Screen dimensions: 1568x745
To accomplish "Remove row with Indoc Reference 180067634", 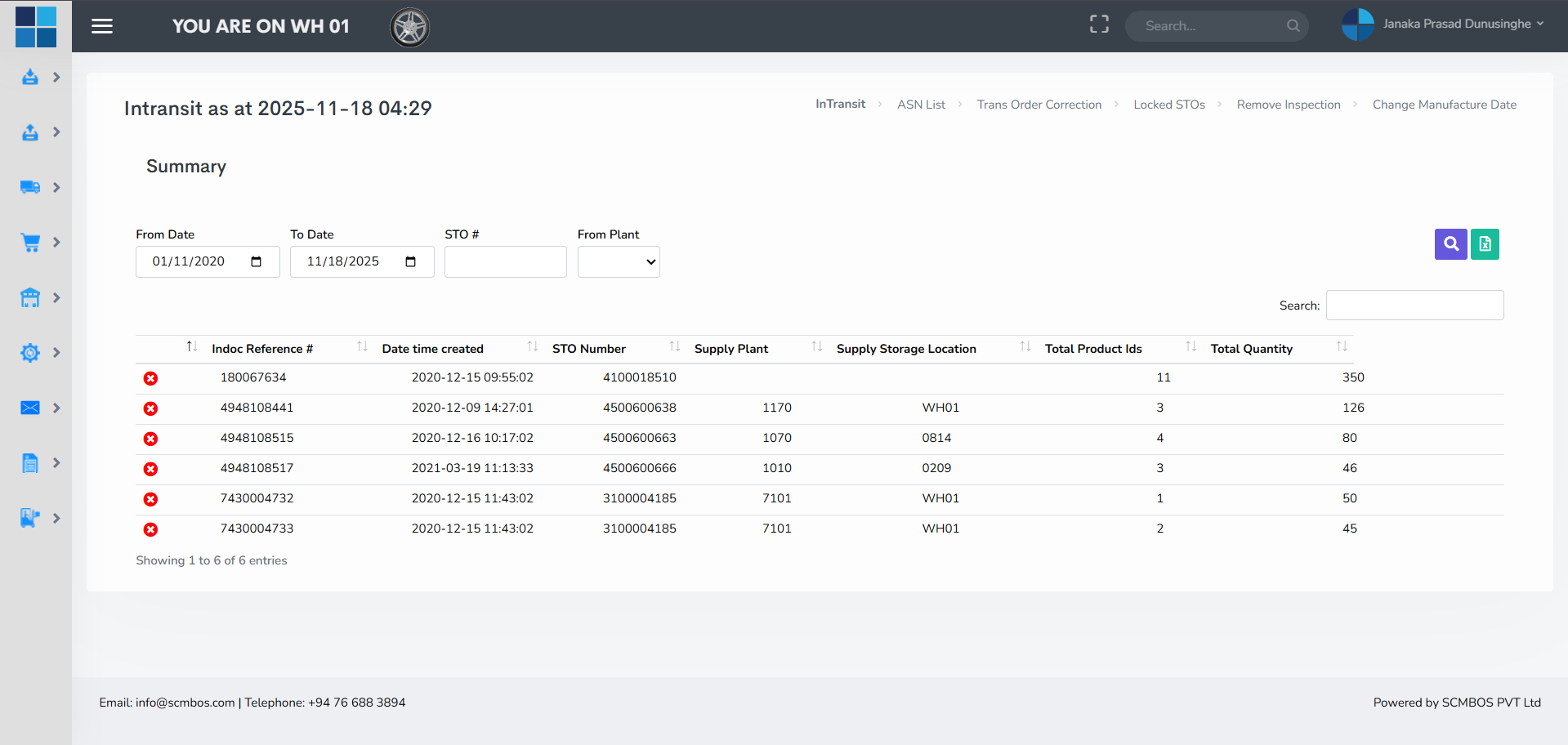I will coord(150,378).
